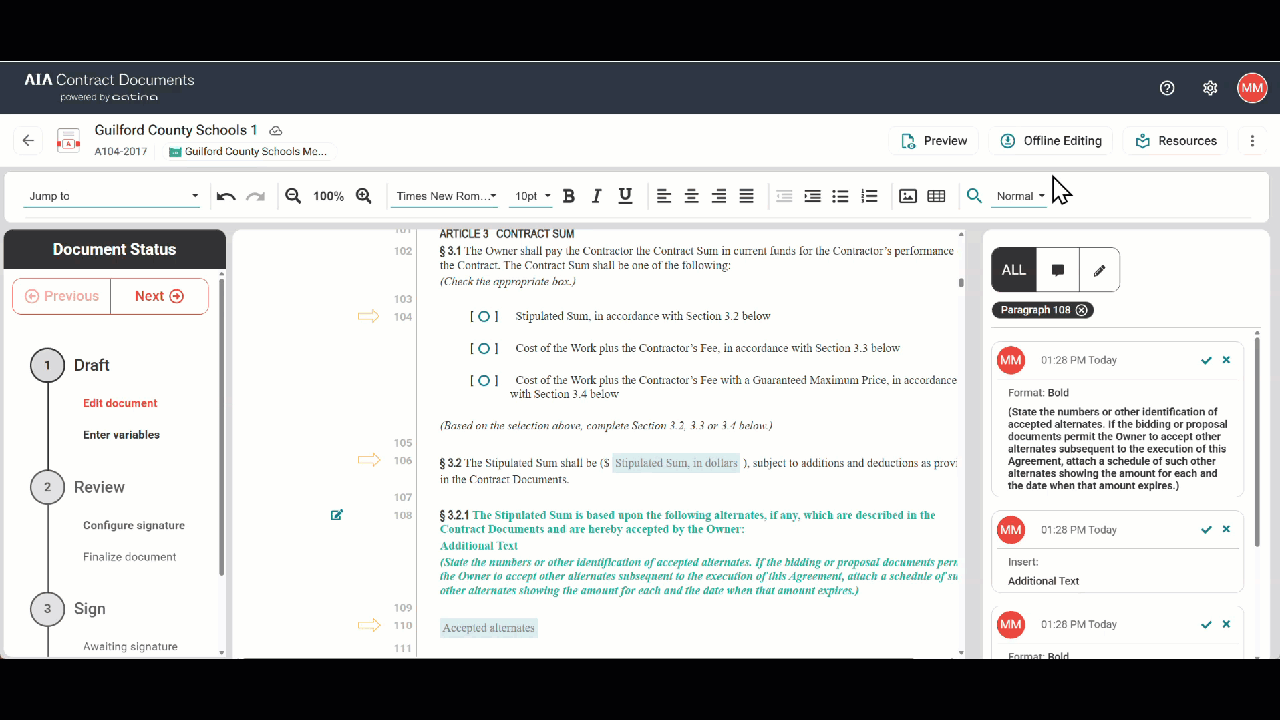The width and height of the screenshot is (1280, 720).
Task: Click the Preview button
Action: [934, 141]
